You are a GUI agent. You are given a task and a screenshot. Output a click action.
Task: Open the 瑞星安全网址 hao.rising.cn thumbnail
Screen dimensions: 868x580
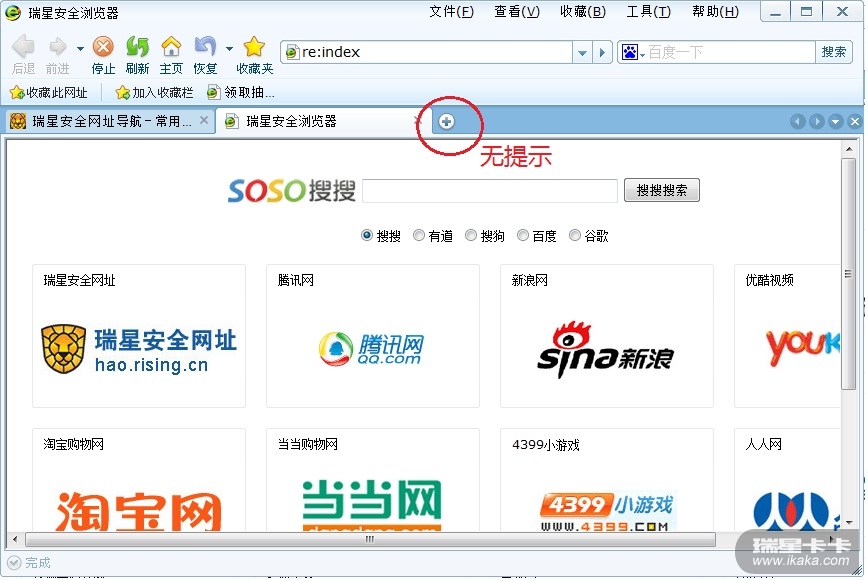139,336
